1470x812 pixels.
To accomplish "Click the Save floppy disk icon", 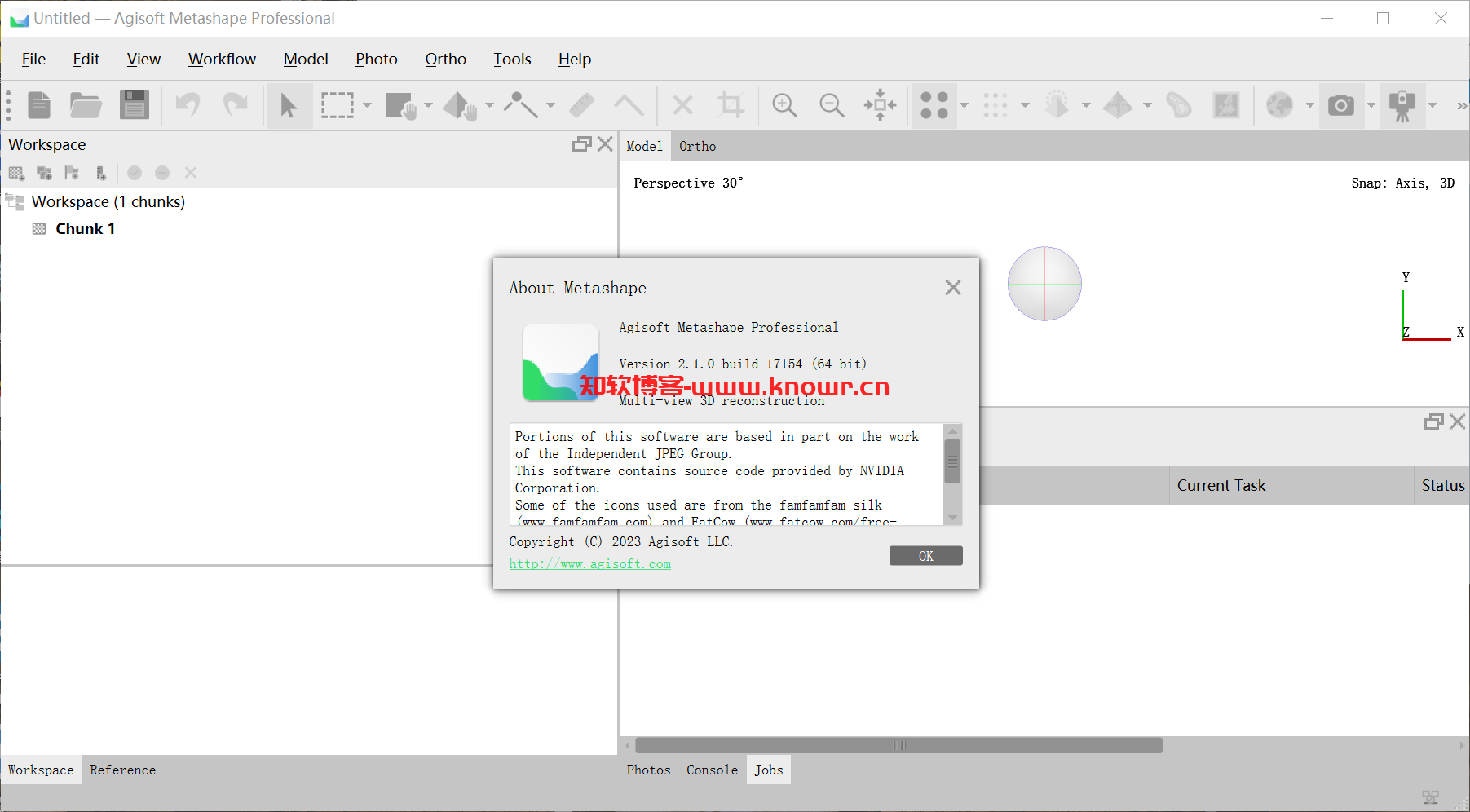I will pos(135,105).
